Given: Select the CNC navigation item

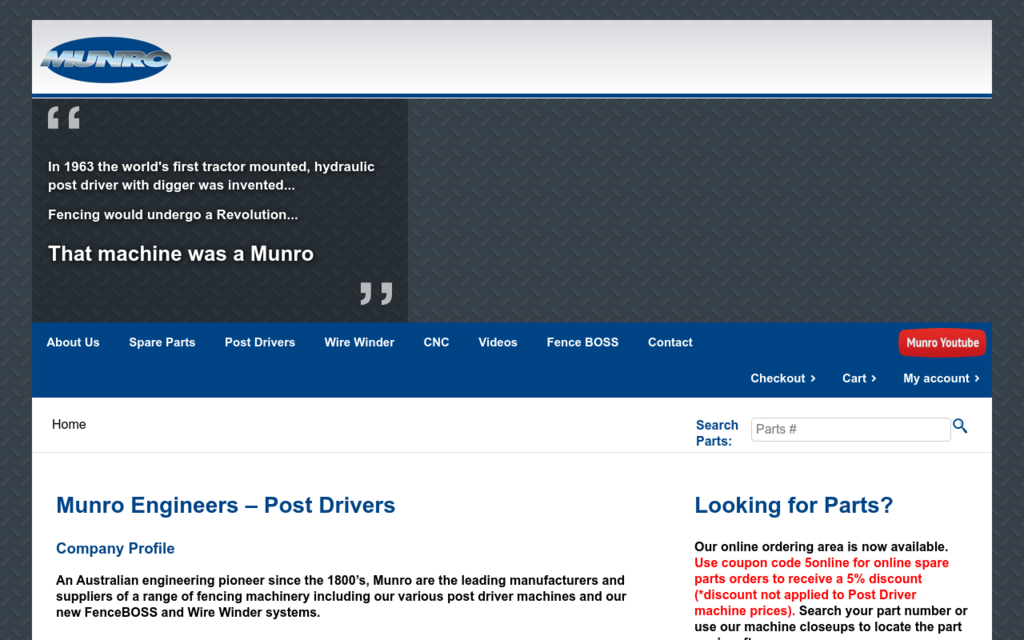Looking at the screenshot, I should click(x=436, y=342).
